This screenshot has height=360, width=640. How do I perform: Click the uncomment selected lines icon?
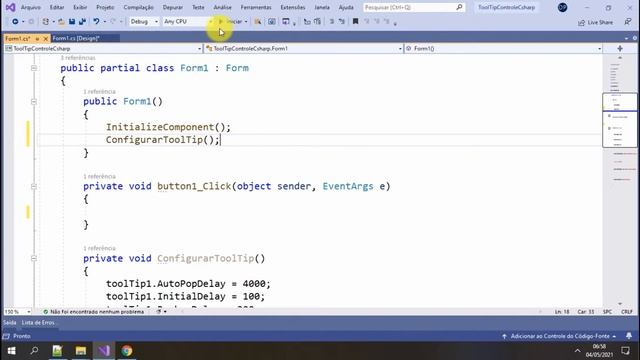coord(342,22)
